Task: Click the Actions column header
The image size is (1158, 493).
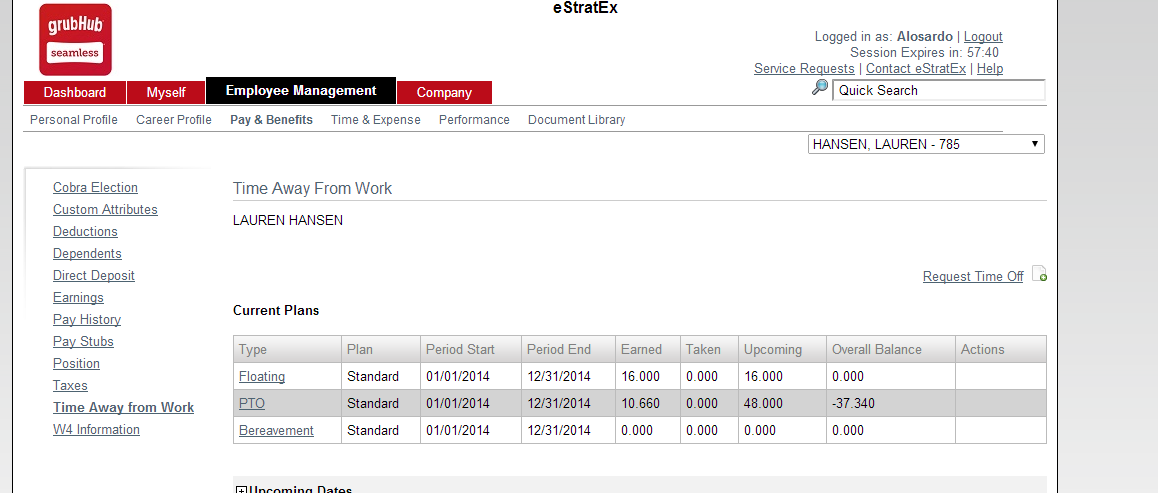Action: click(1001, 349)
